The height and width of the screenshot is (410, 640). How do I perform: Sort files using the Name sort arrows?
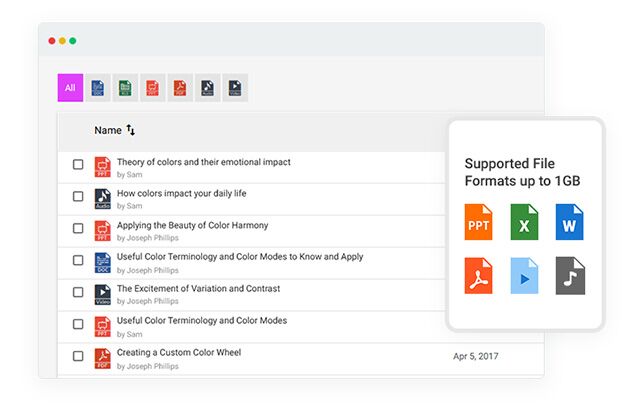pyautogui.click(x=131, y=130)
